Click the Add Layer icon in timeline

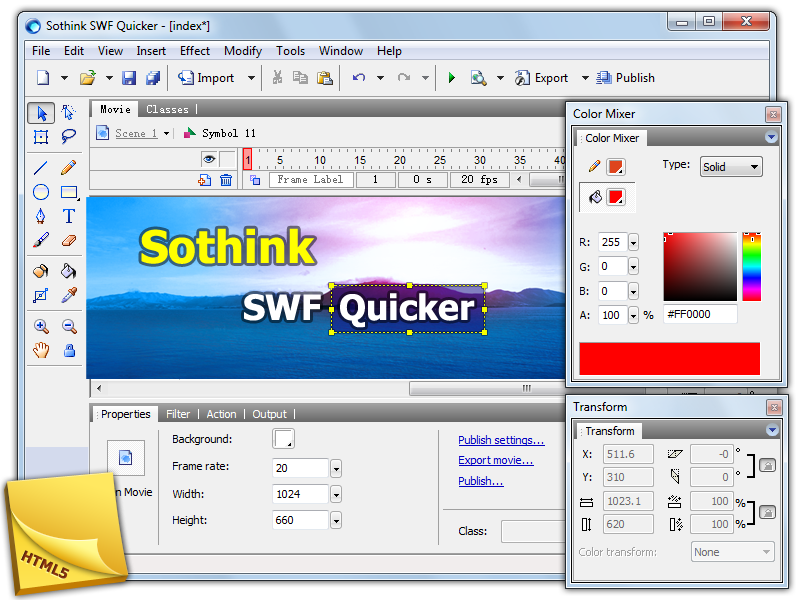pos(205,180)
